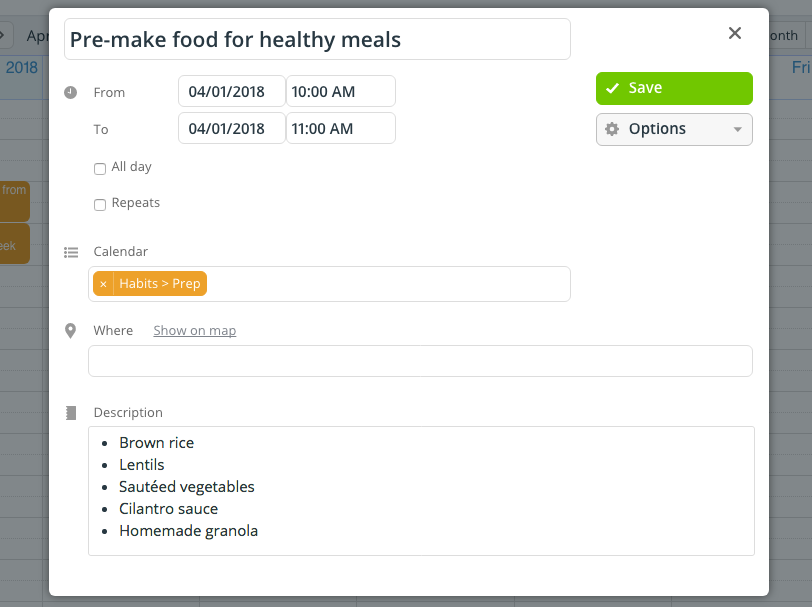Enable the All day checkbox
The image size is (812, 607).
pos(100,169)
